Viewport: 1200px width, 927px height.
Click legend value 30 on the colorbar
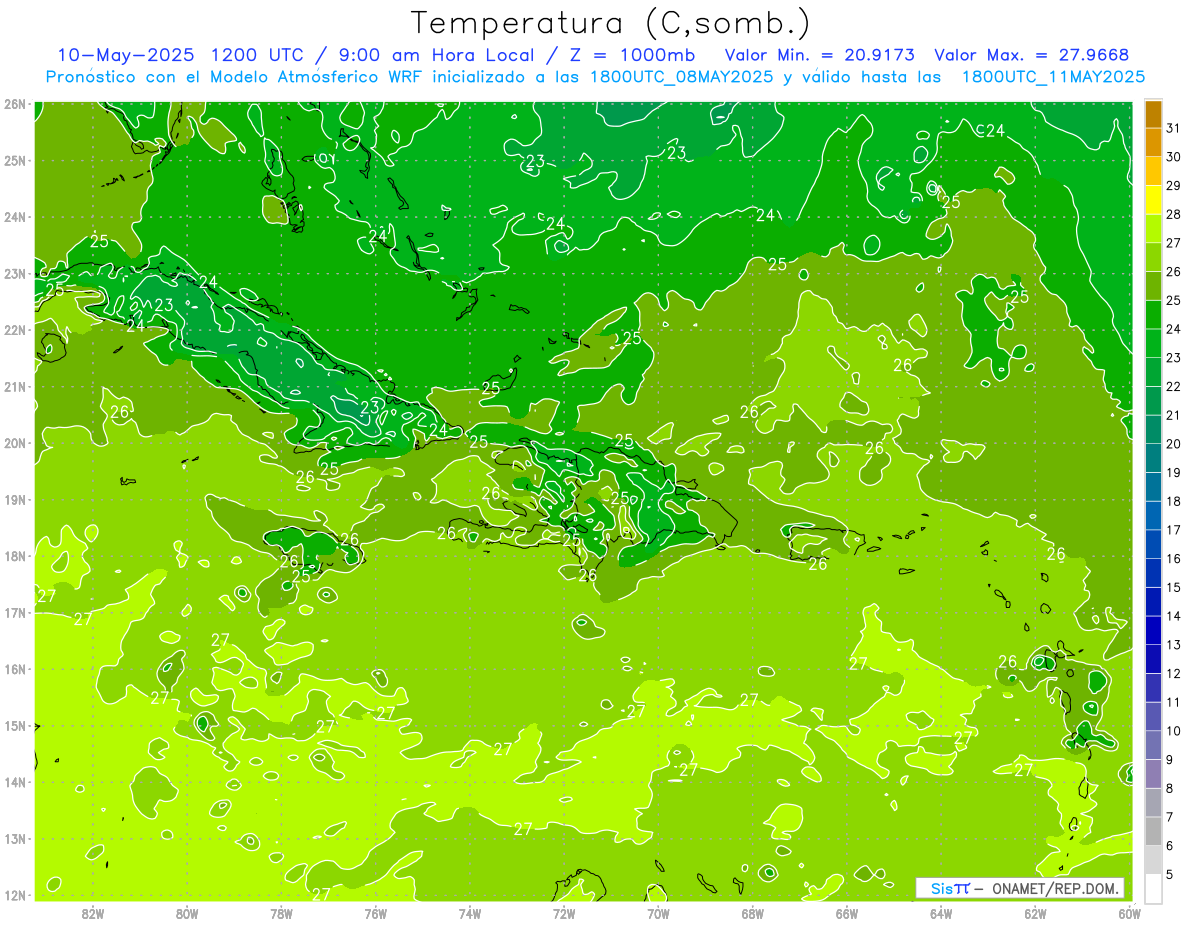coord(1174,157)
